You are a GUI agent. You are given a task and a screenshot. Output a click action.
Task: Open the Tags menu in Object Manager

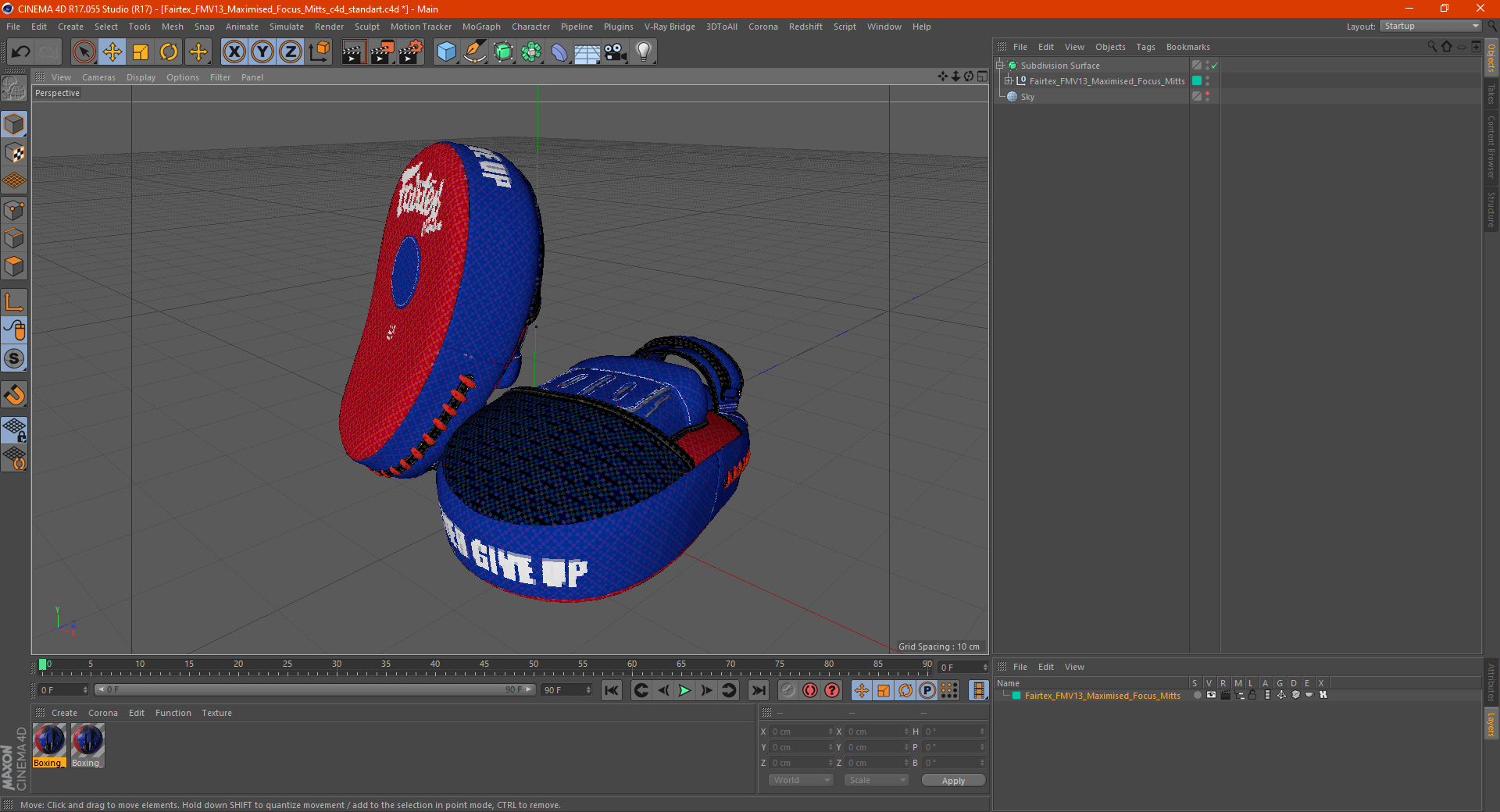click(1145, 47)
